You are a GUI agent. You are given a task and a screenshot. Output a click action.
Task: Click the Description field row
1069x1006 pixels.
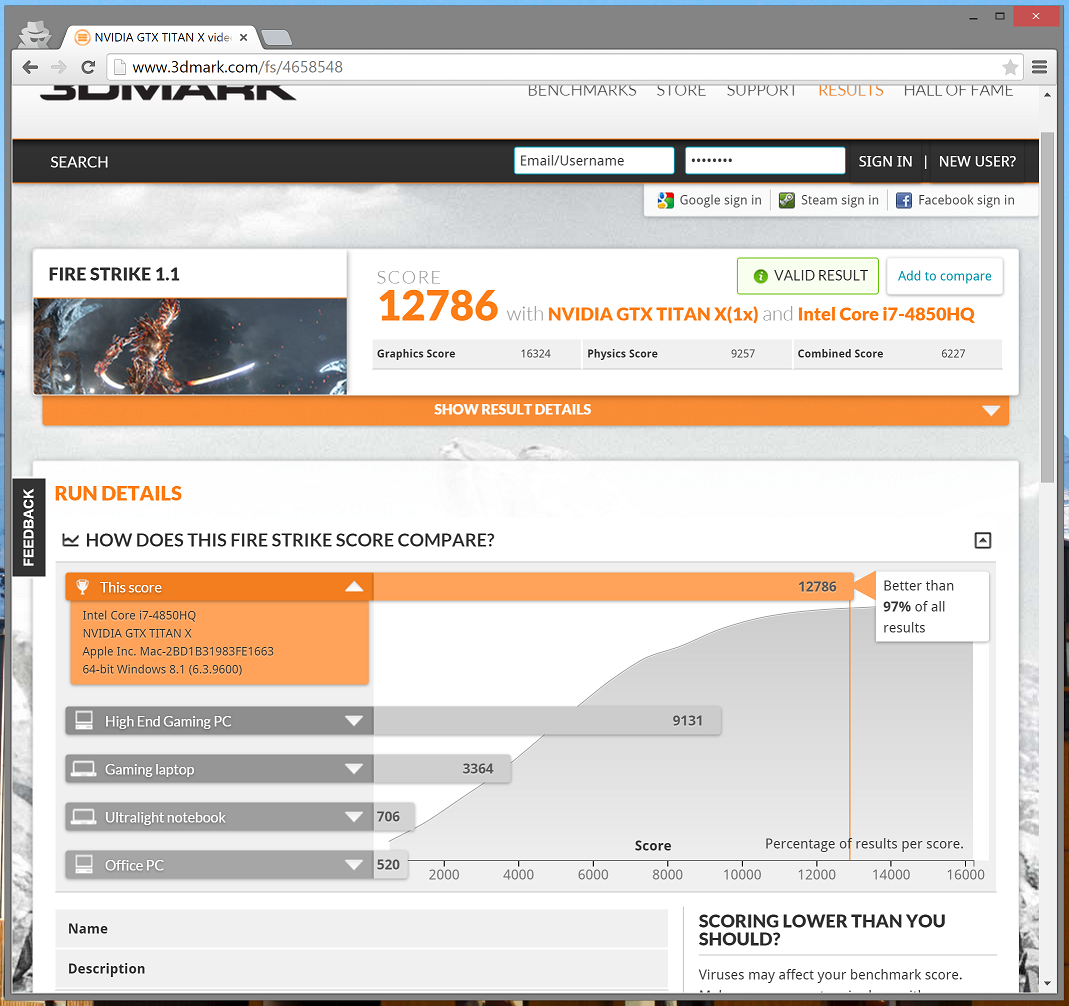pyautogui.click(x=361, y=969)
